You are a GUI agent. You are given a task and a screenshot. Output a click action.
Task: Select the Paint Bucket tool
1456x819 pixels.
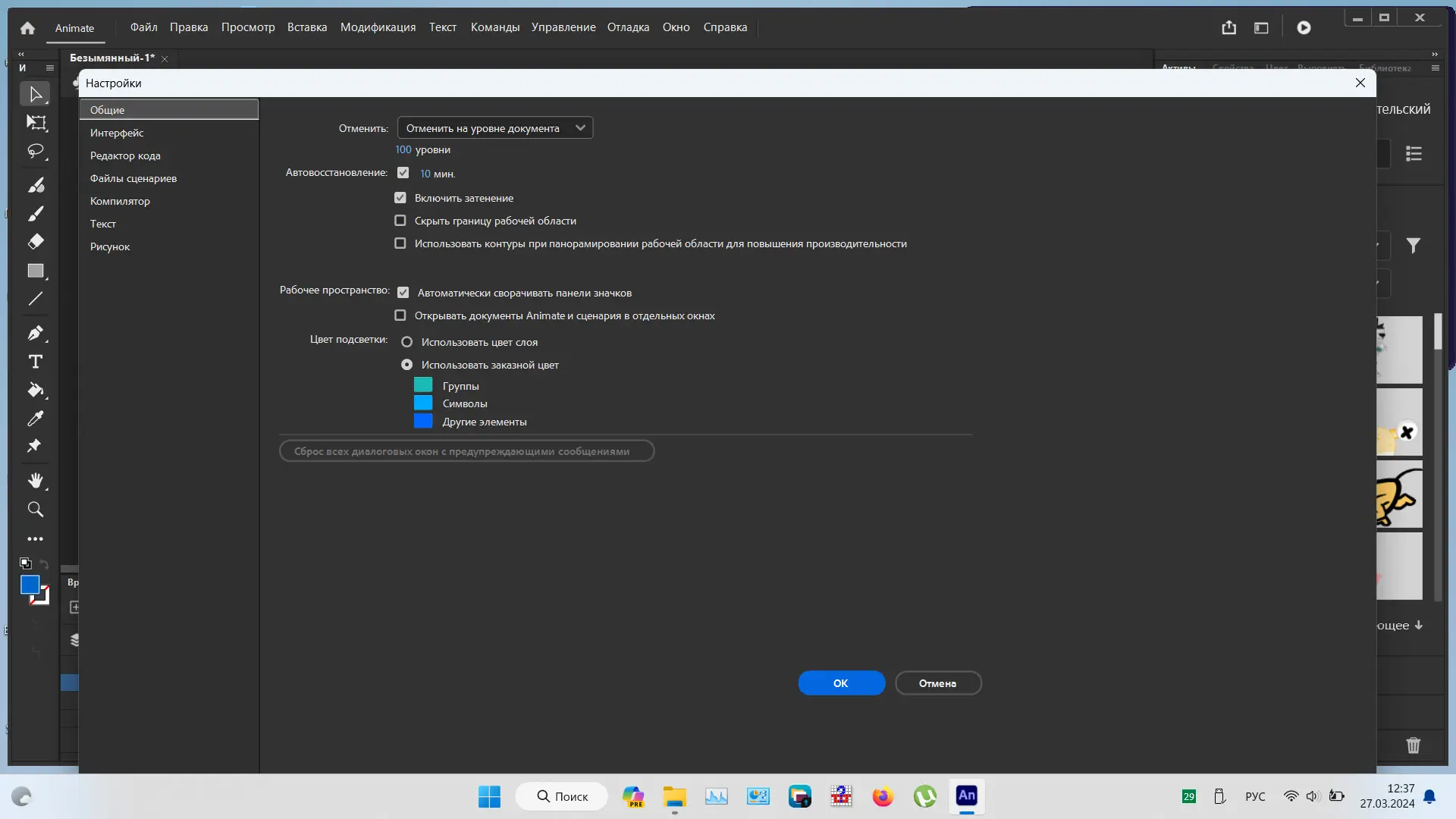36,391
